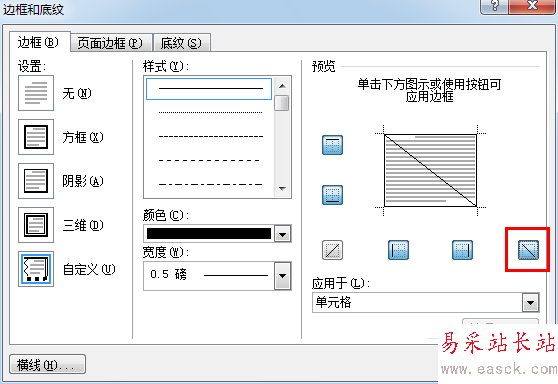Click the black color swatch field
This screenshot has height=384, width=558.
(209, 234)
